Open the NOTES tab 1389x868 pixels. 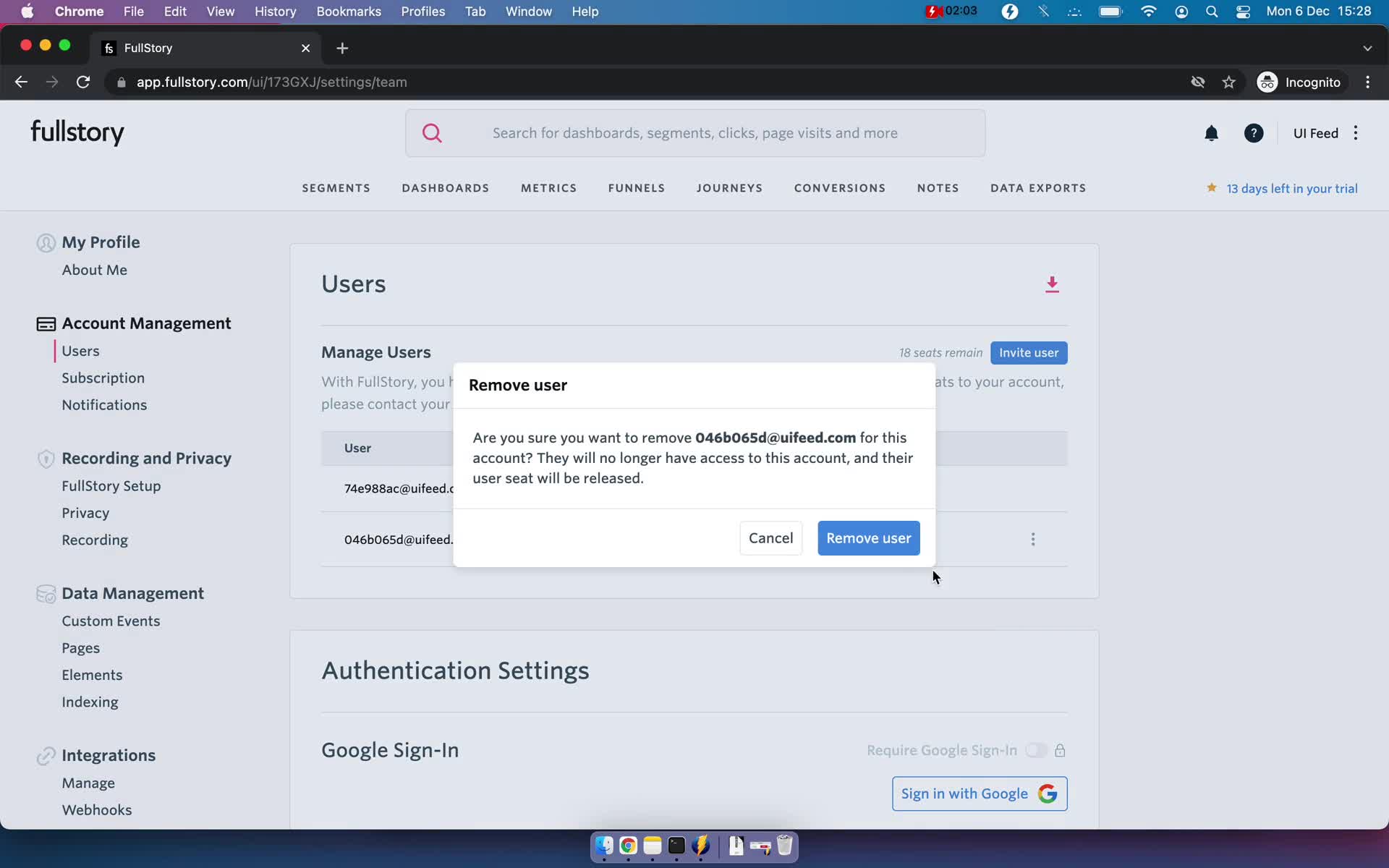coord(938,188)
